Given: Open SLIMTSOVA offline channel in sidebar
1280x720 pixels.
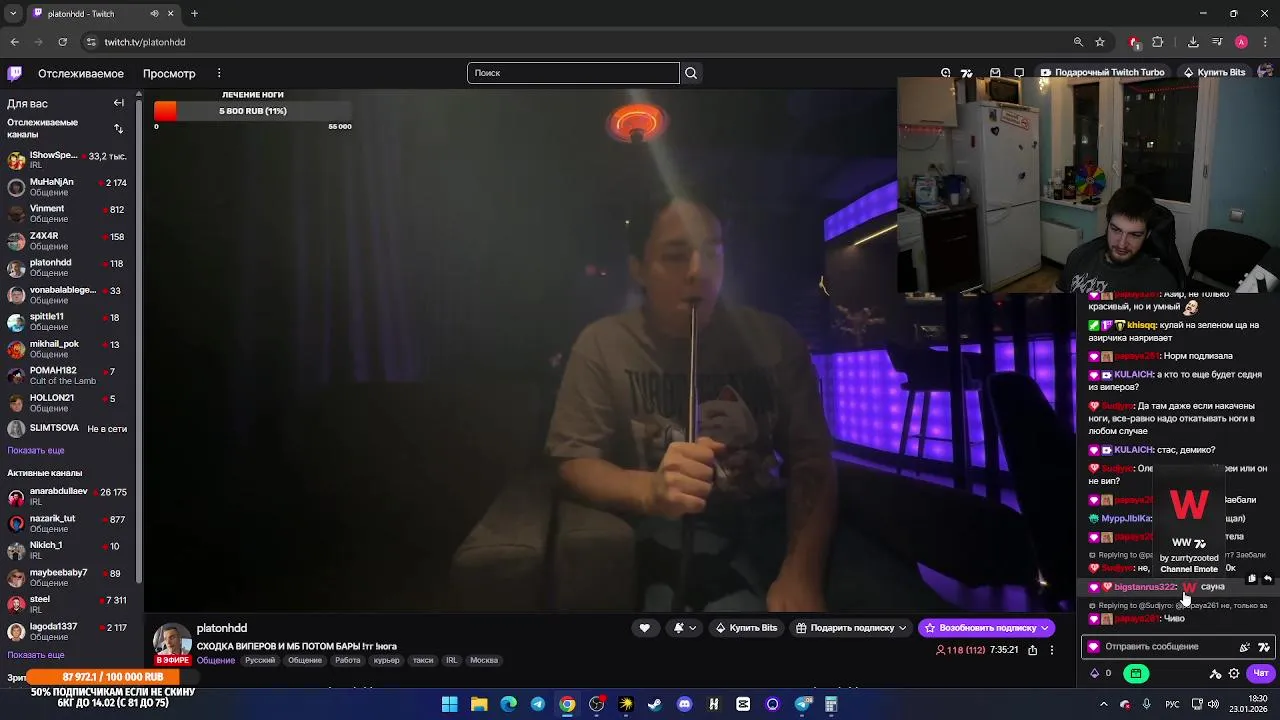Looking at the screenshot, I should [x=68, y=429].
